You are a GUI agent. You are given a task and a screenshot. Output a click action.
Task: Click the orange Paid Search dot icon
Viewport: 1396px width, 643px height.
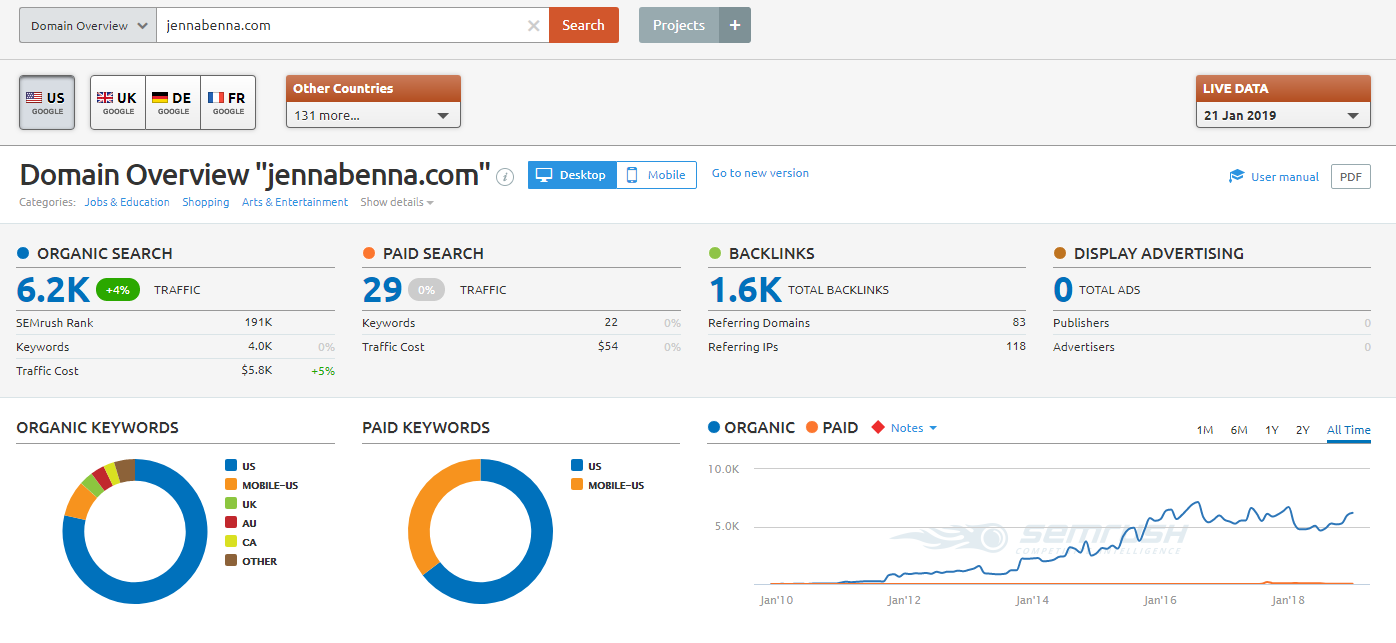pos(369,253)
